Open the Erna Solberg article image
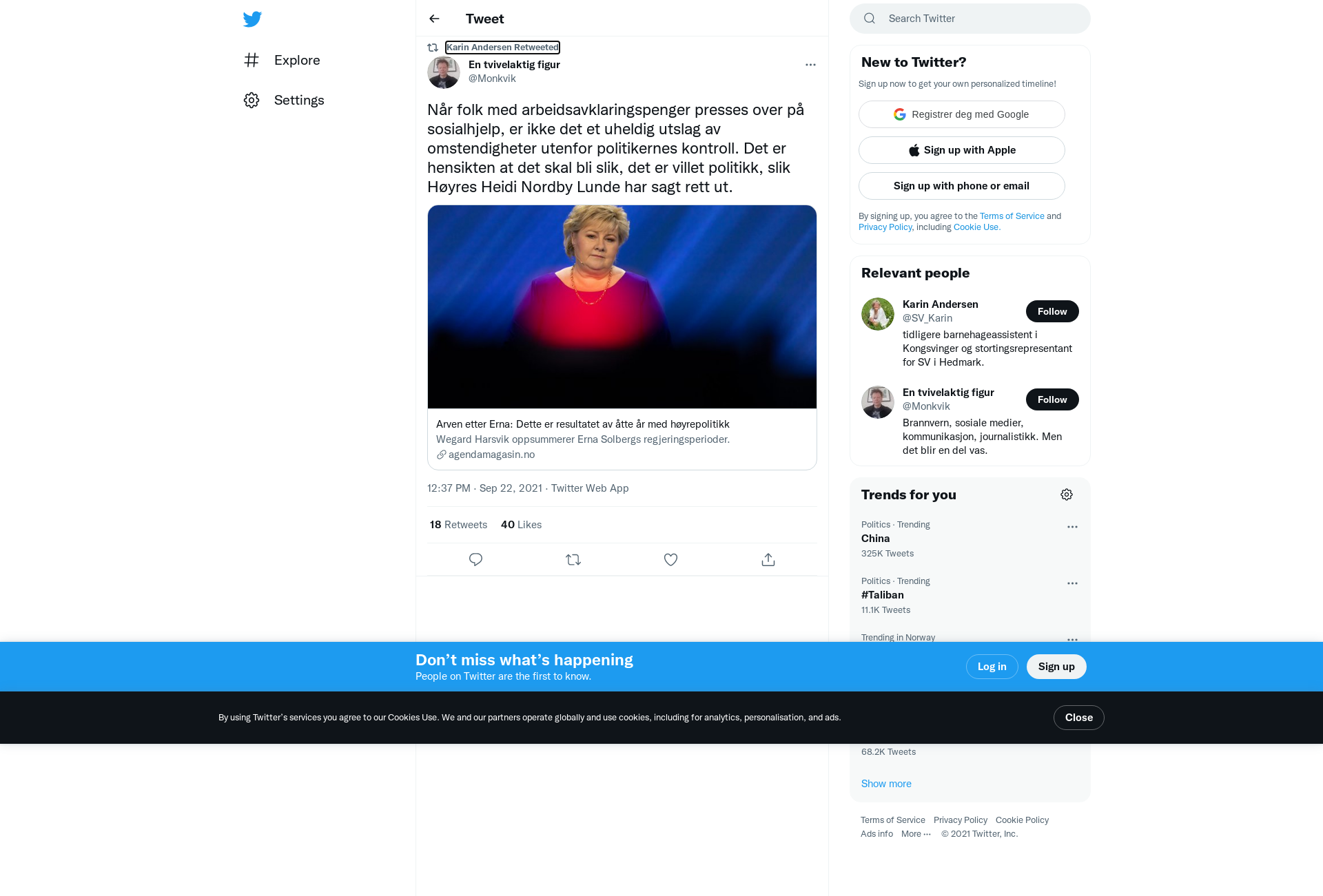 point(622,306)
